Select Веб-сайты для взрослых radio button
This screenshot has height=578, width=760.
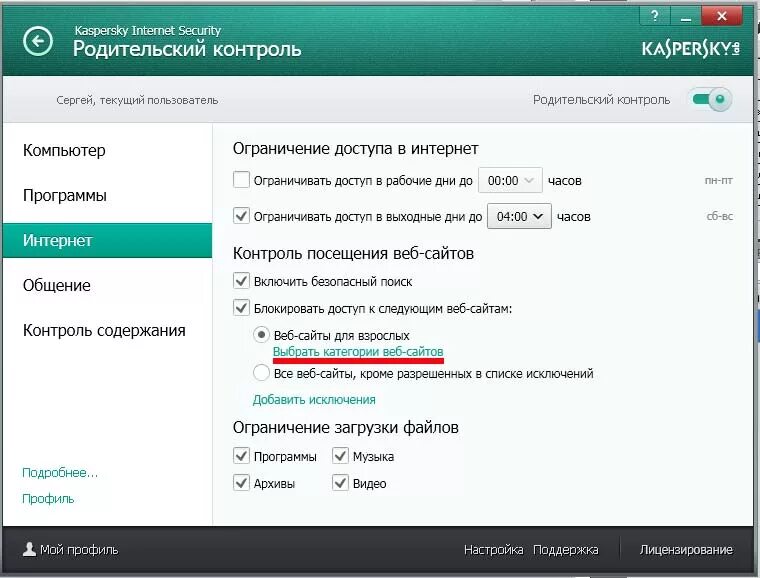click(x=261, y=335)
